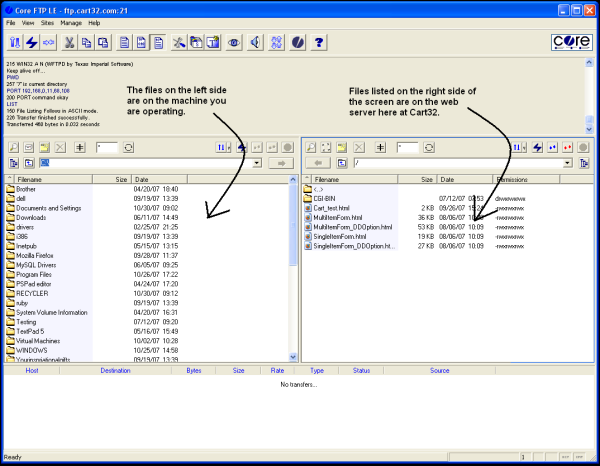This screenshot has width=600, height=466.
Task: Select MultiItemForm_DDOption.html file
Action: point(352,227)
